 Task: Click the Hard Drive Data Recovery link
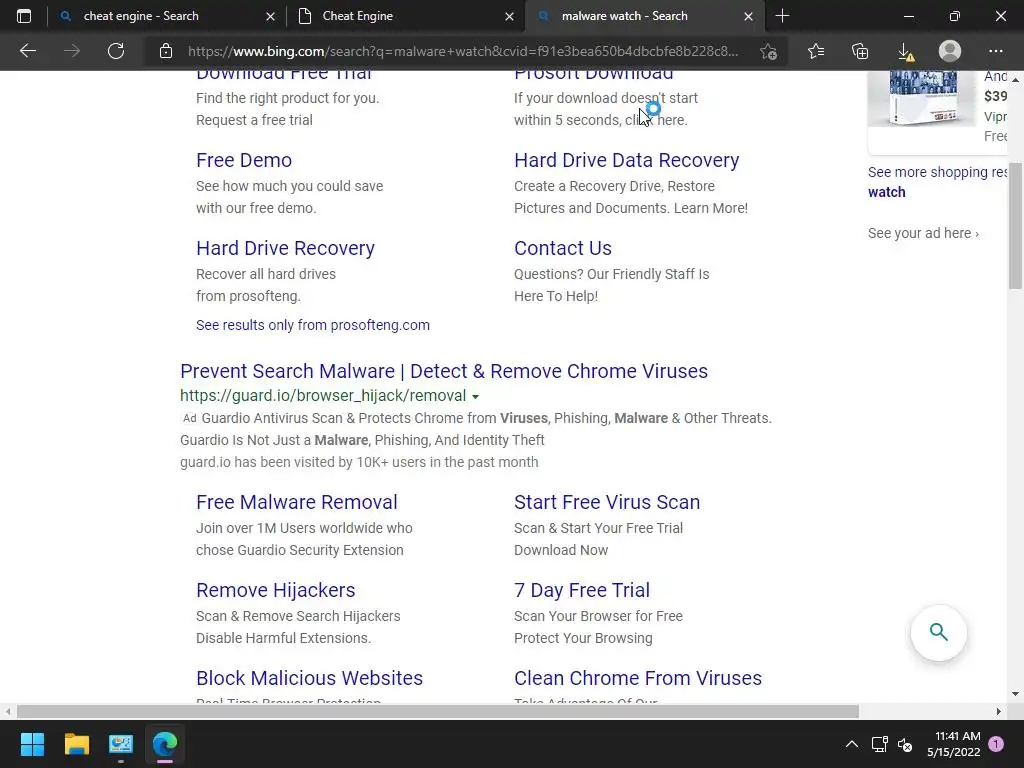tap(626, 160)
